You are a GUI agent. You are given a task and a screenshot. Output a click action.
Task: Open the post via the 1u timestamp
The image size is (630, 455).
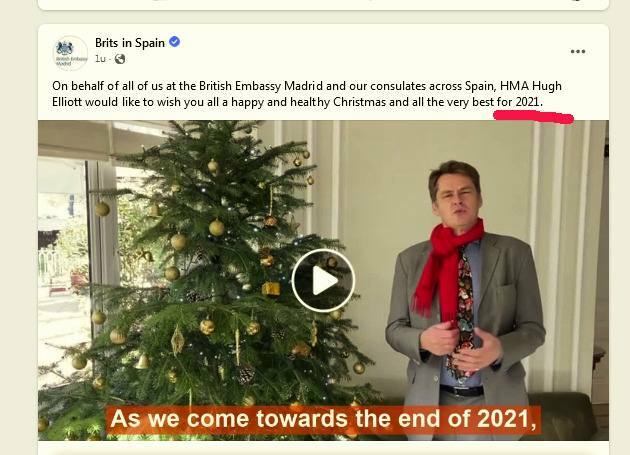click(x=100, y=59)
